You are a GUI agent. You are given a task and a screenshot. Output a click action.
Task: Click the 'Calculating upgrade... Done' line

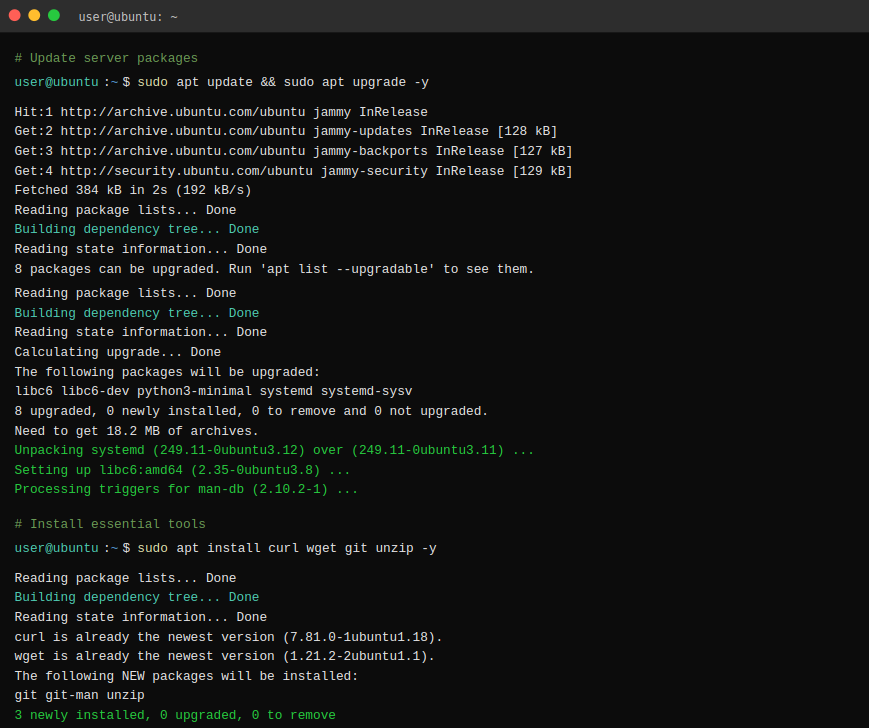(x=117, y=352)
